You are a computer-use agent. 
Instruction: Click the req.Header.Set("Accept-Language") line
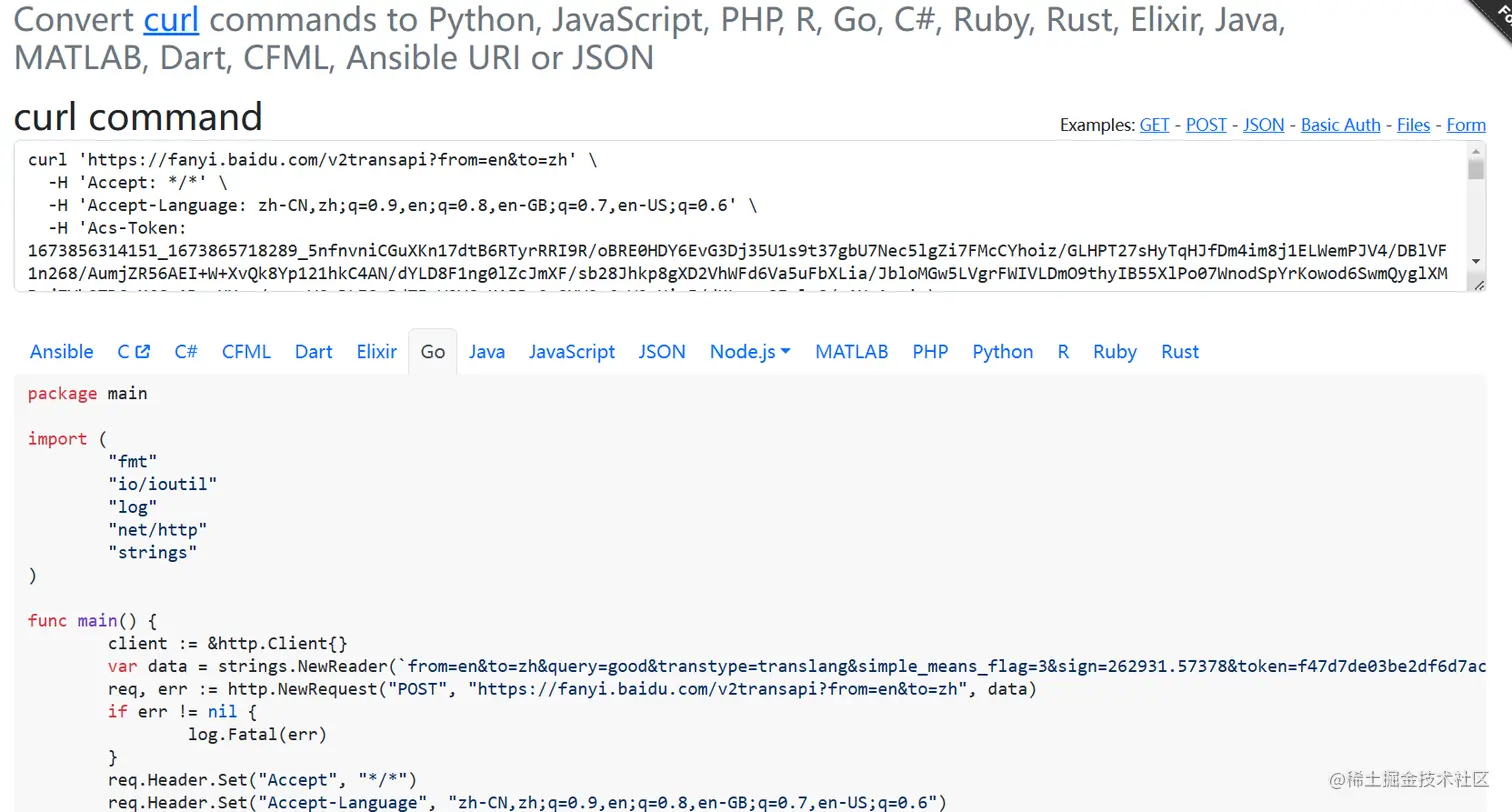pos(527,803)
